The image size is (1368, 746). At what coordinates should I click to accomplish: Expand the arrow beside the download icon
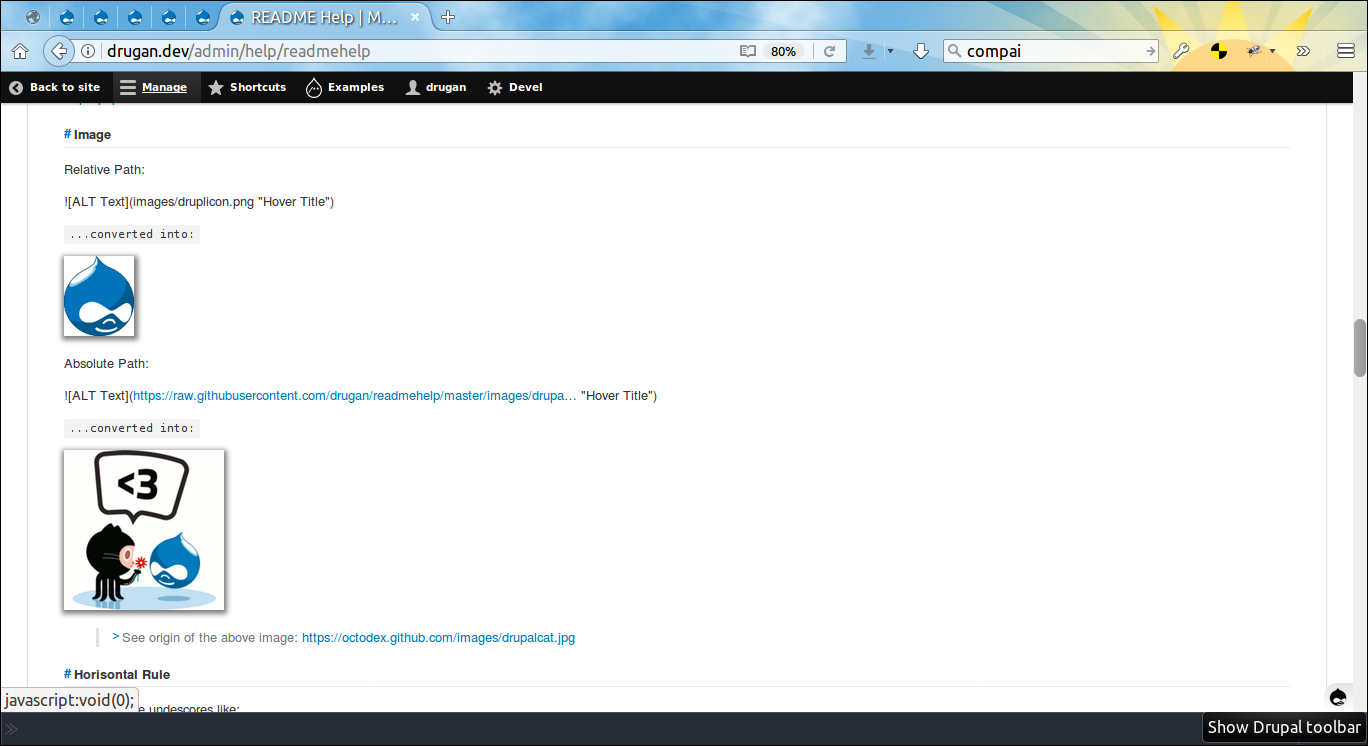click(x=890, y=51)
